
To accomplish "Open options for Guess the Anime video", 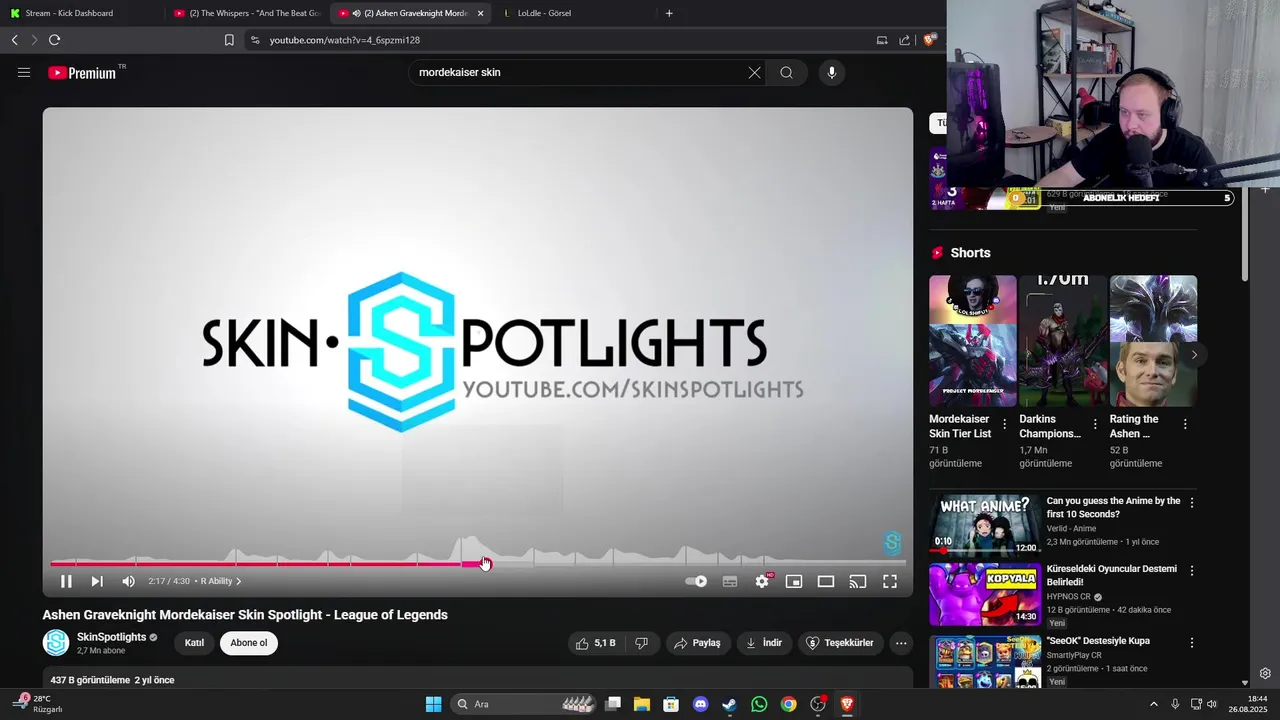I will click(x=1191, y=502).
